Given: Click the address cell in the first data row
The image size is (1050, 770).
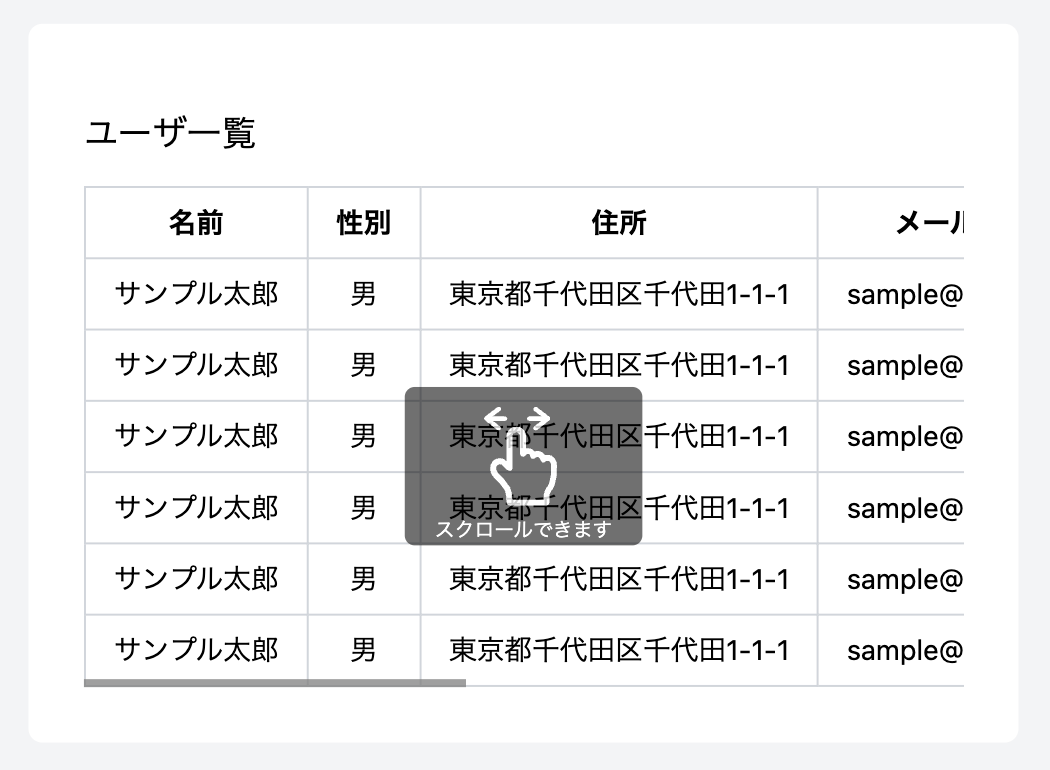Looking at the screenshot, I should tap(619, 294).
